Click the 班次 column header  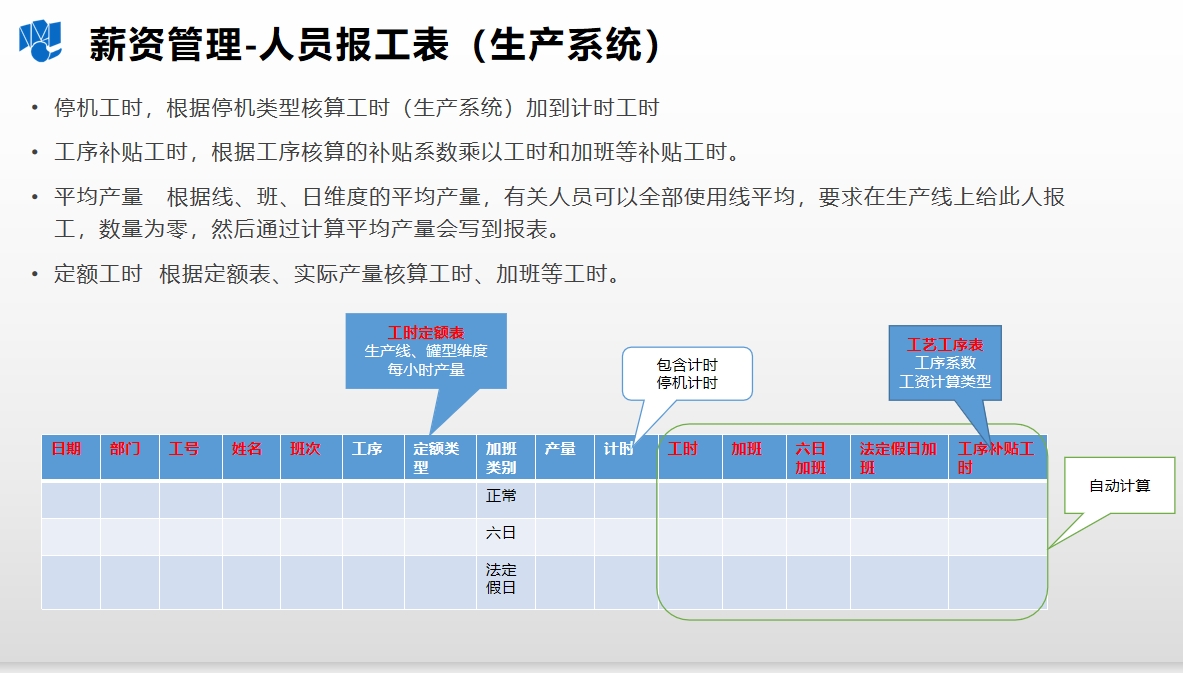[x=312, y=457]
